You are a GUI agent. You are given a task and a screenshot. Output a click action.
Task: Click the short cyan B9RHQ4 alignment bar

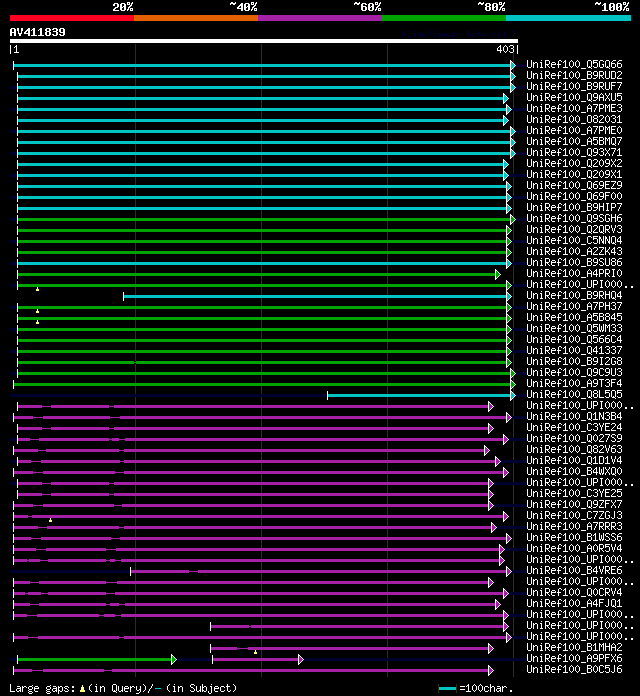pos(316,297)
